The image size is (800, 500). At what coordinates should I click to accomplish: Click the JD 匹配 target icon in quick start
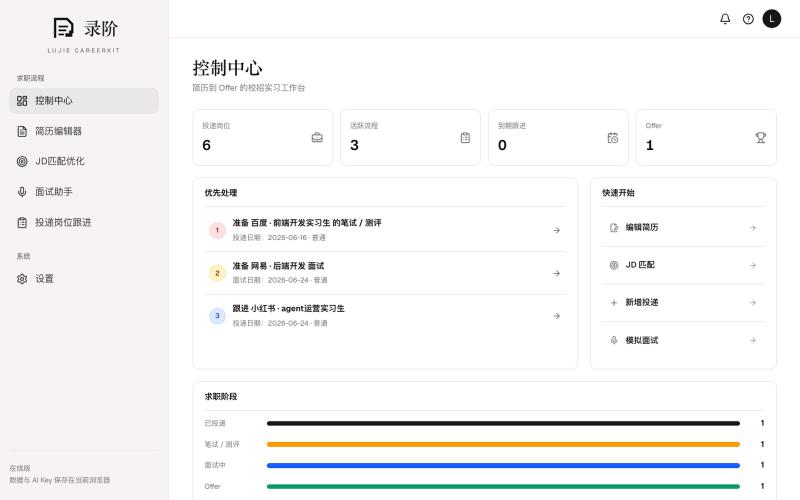[614, 265]
